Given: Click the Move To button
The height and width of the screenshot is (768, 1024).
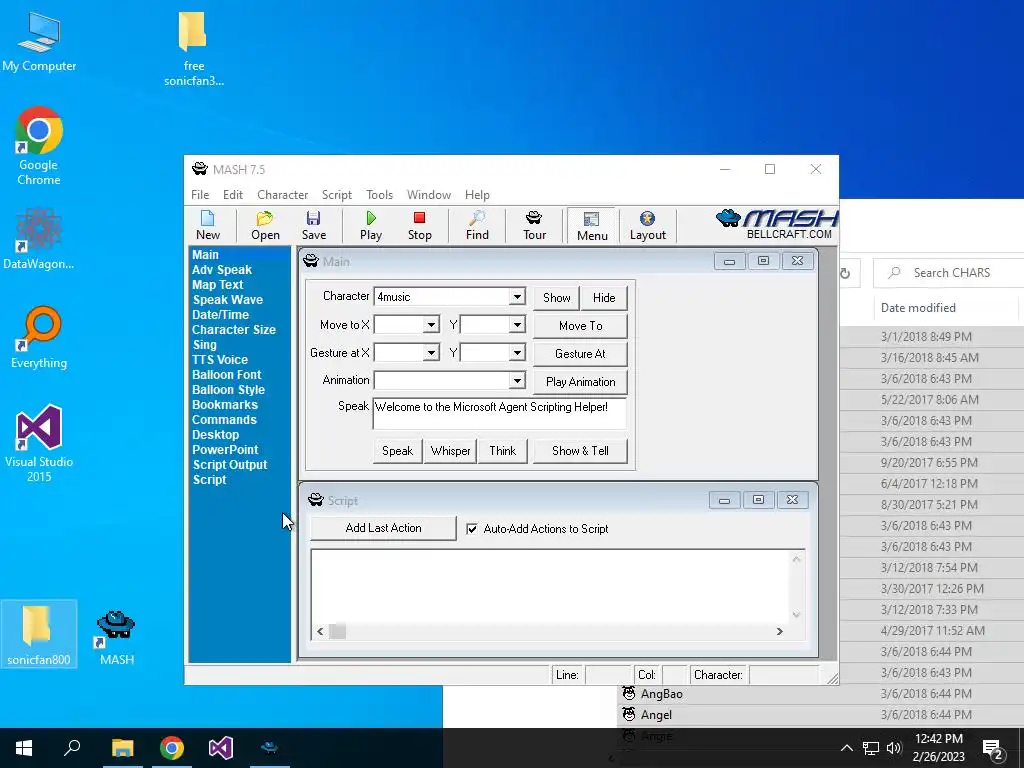Looking at the screenshot, I should point(581,326).
